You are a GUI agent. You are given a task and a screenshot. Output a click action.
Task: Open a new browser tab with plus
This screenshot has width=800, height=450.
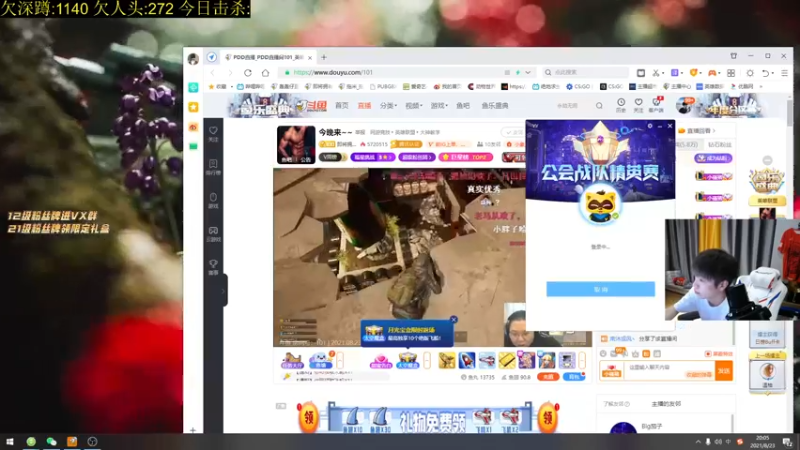[324, 57]
